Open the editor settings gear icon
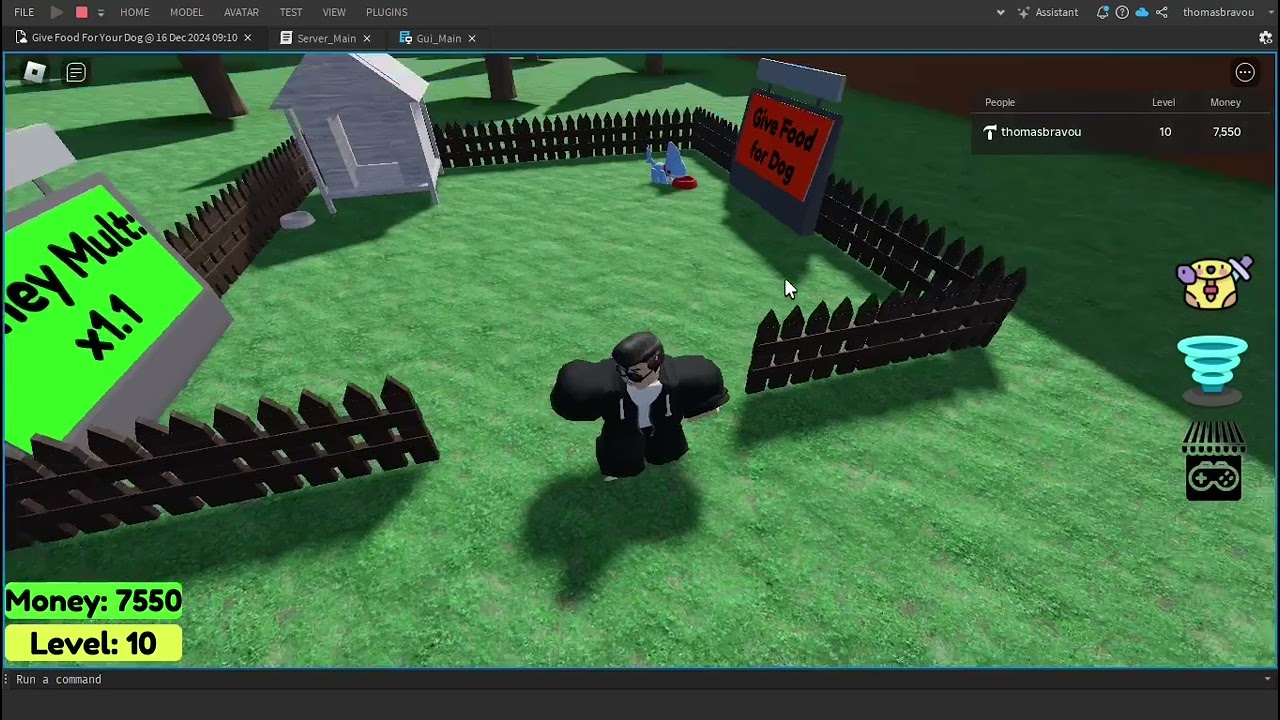The height and width of the screenshot is (720, 1280). 1265,38
